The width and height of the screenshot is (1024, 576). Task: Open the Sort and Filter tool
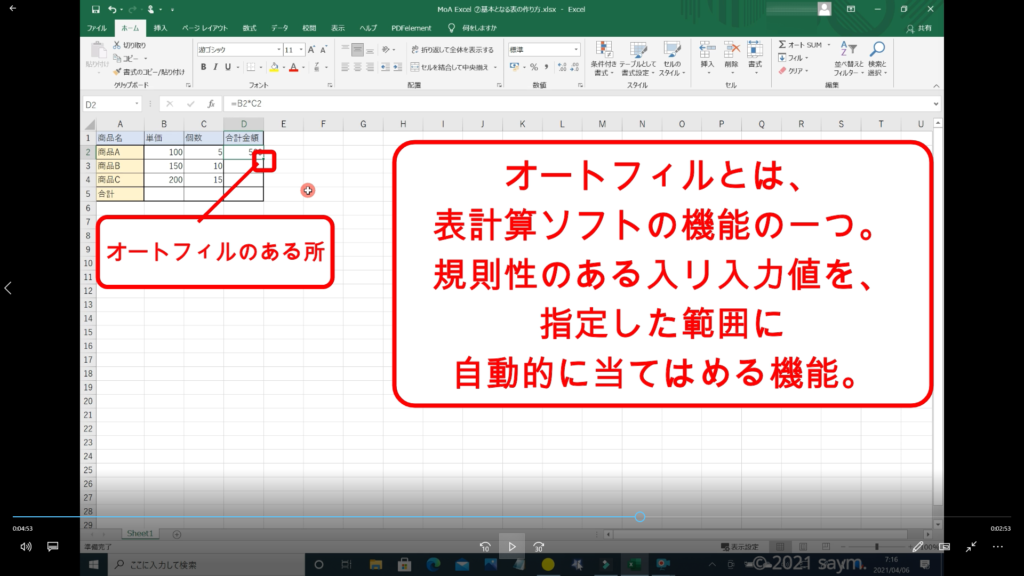click(x=847, y=58)
